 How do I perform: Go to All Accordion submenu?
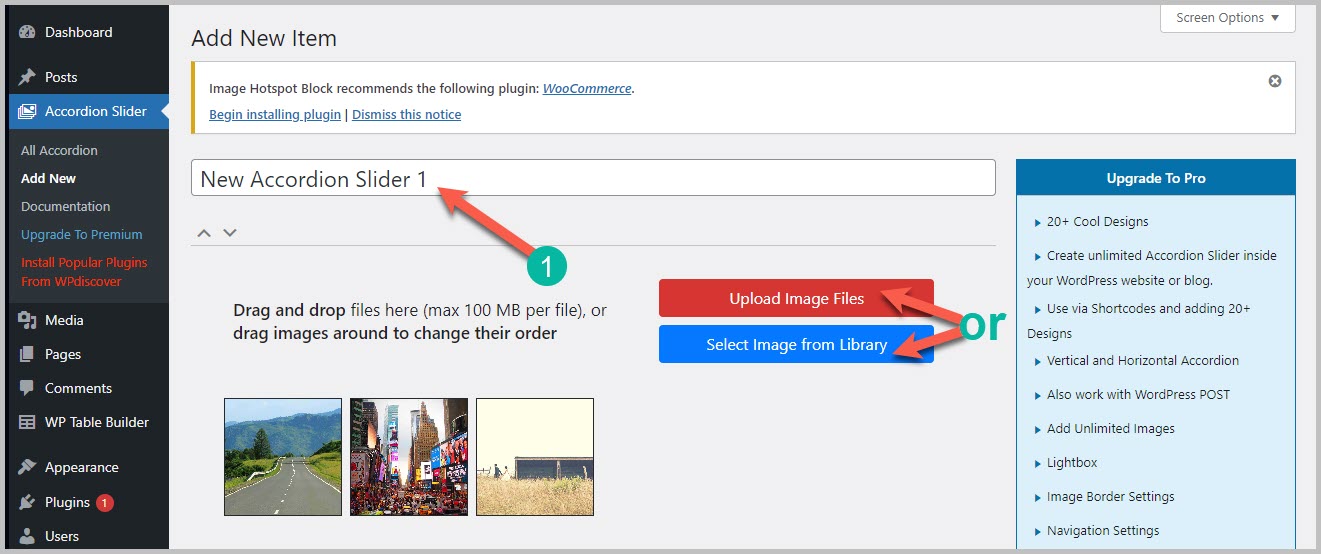pos(59,150)
